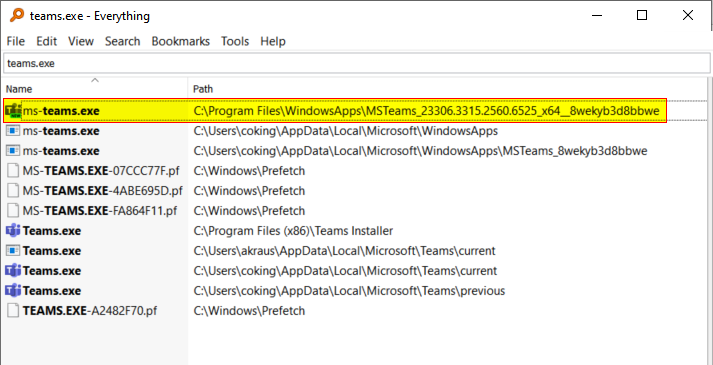Click Teams icon of the highlighted ms-teams.exe row
This screenshot has width=713, height=365.
point(14,110)
